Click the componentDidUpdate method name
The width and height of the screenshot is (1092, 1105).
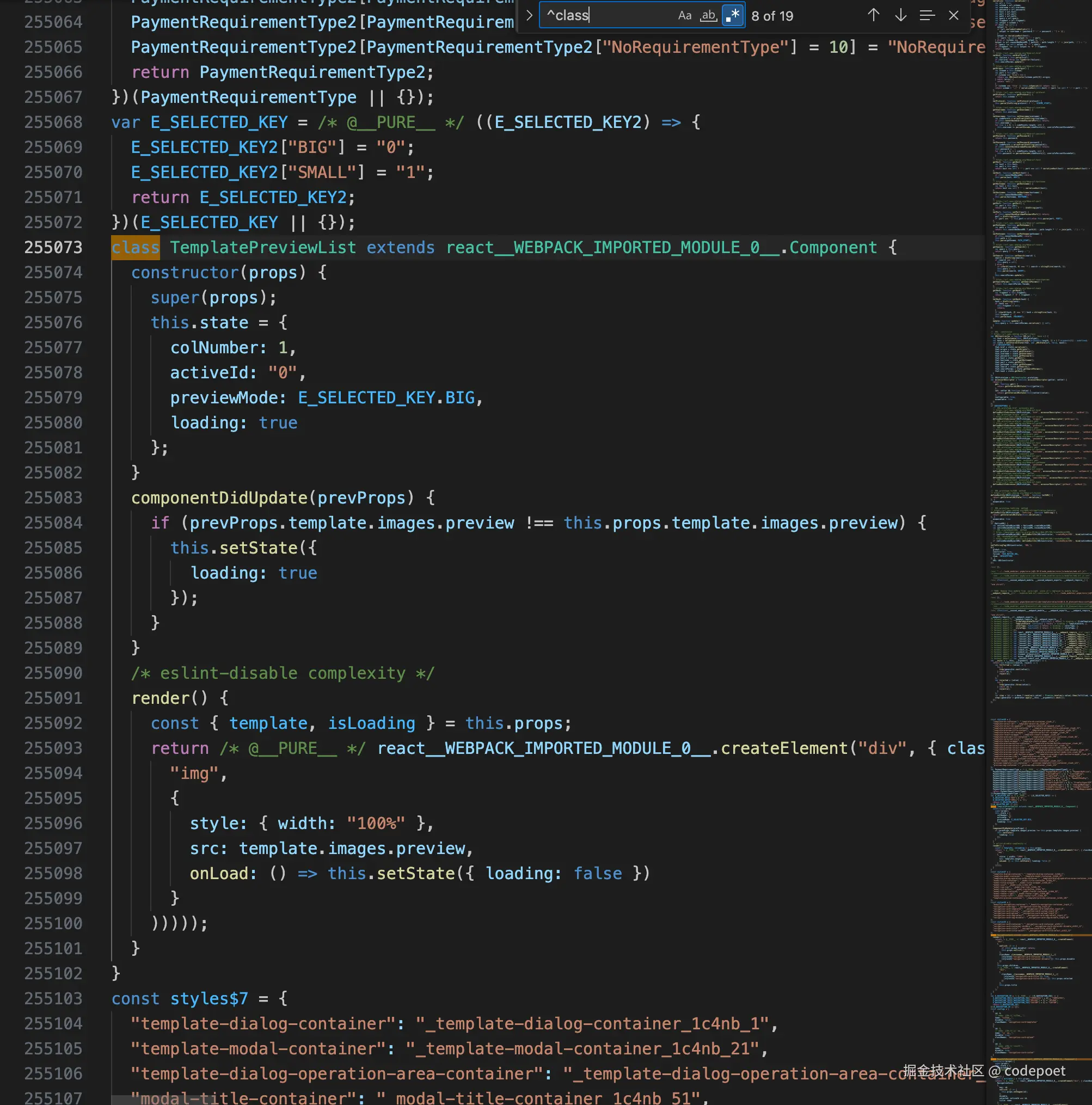point(219,498)
